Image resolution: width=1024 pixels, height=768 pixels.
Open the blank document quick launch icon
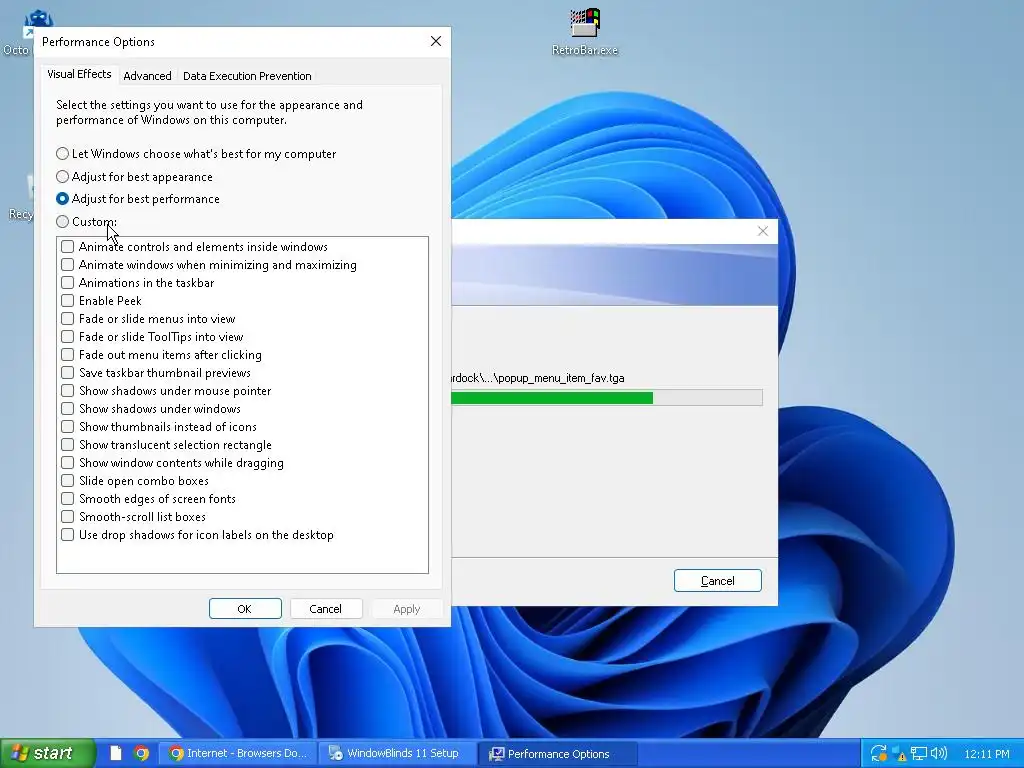(116, 753)
